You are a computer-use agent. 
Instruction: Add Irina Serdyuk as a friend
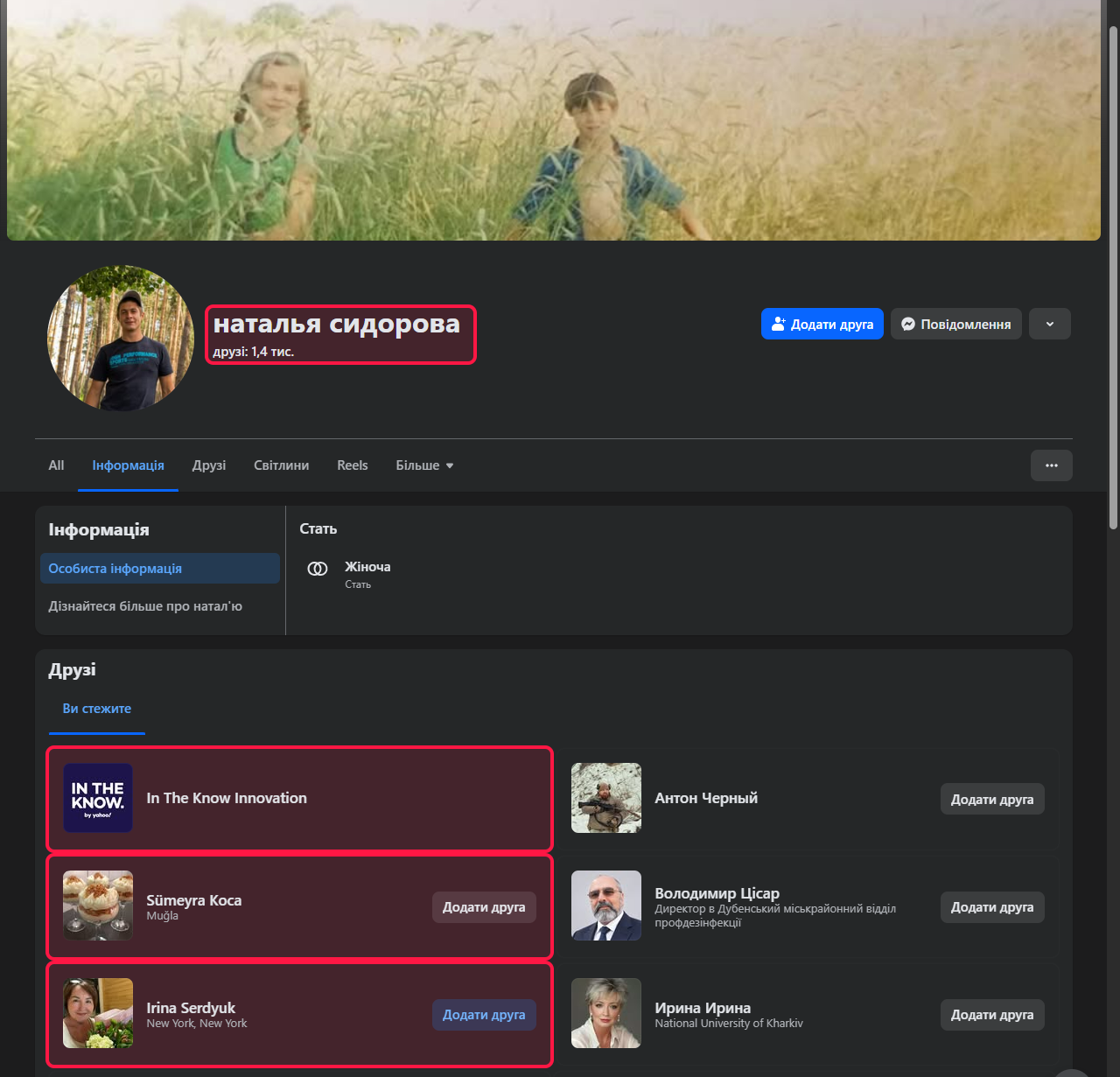[x=484, y=1015]
